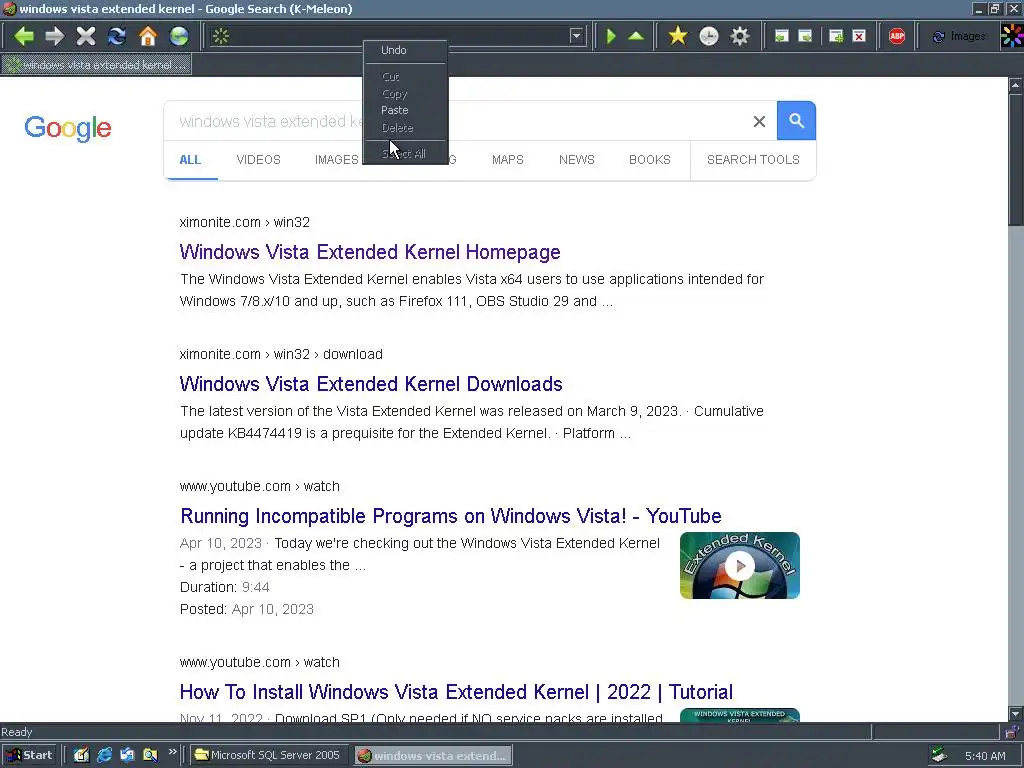Switch to BOOKS search tab
Screen dimensions: 1024x768
[x=650, y=160]
